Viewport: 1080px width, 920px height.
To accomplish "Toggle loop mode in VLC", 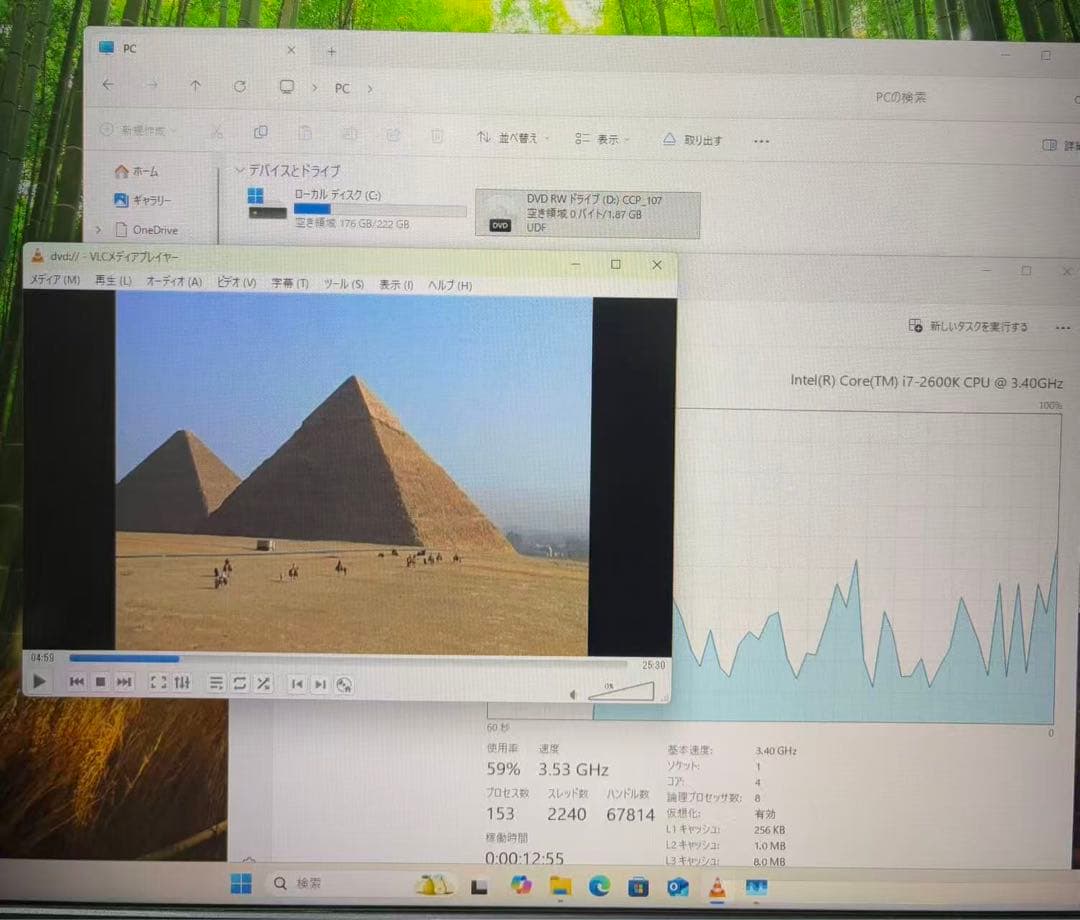I will [x=239, y=684].
